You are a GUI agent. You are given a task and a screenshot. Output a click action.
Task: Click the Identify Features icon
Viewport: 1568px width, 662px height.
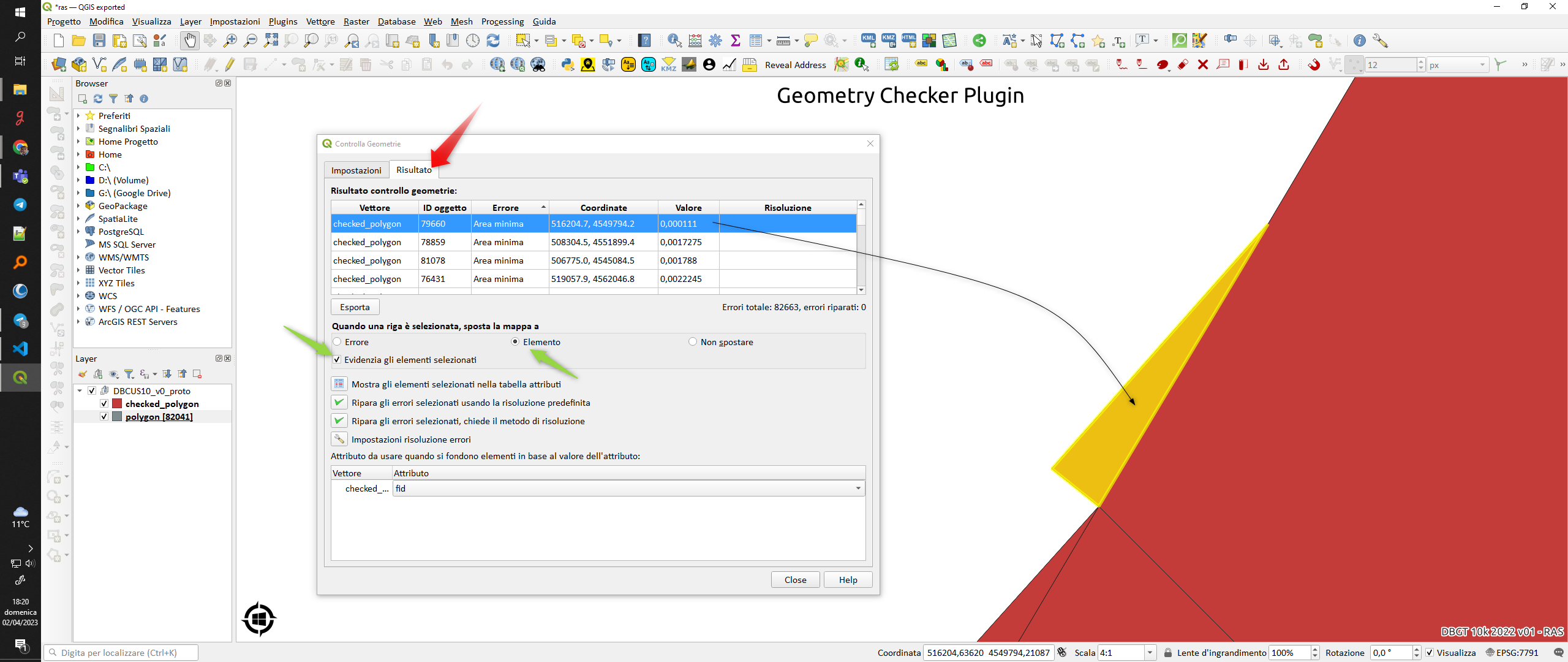pyautogui.click(x=674, y=41)
